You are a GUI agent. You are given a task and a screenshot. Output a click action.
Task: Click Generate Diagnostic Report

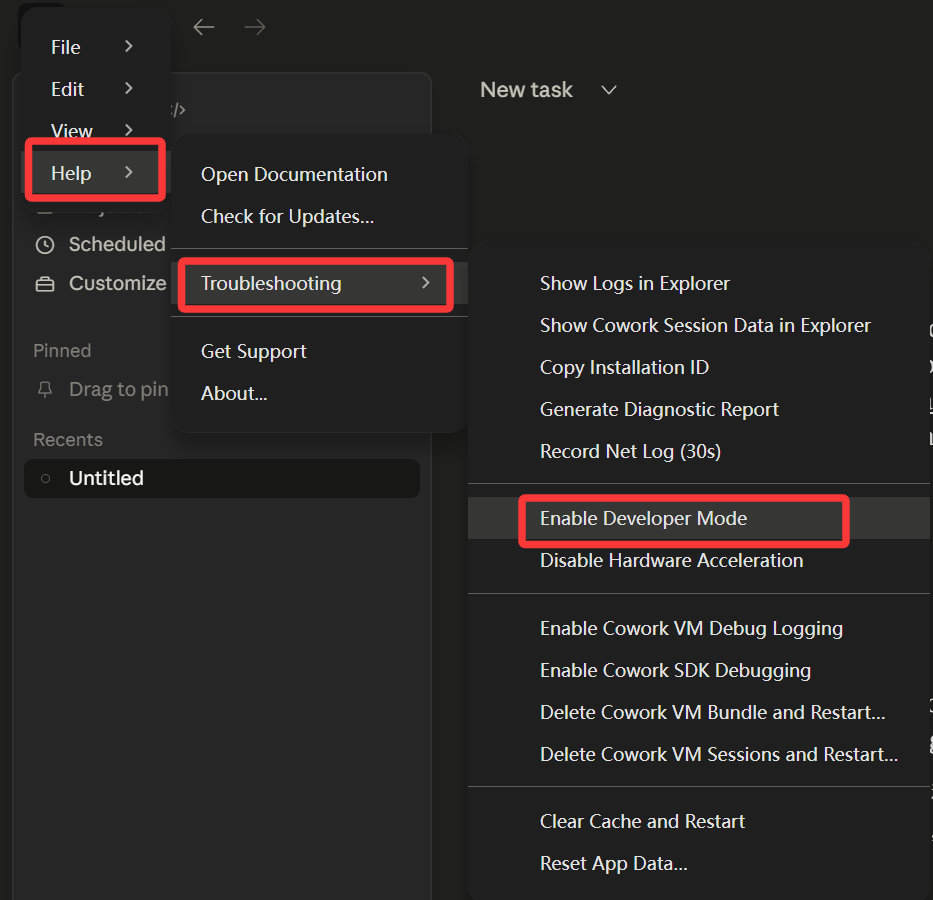point(659,410)
